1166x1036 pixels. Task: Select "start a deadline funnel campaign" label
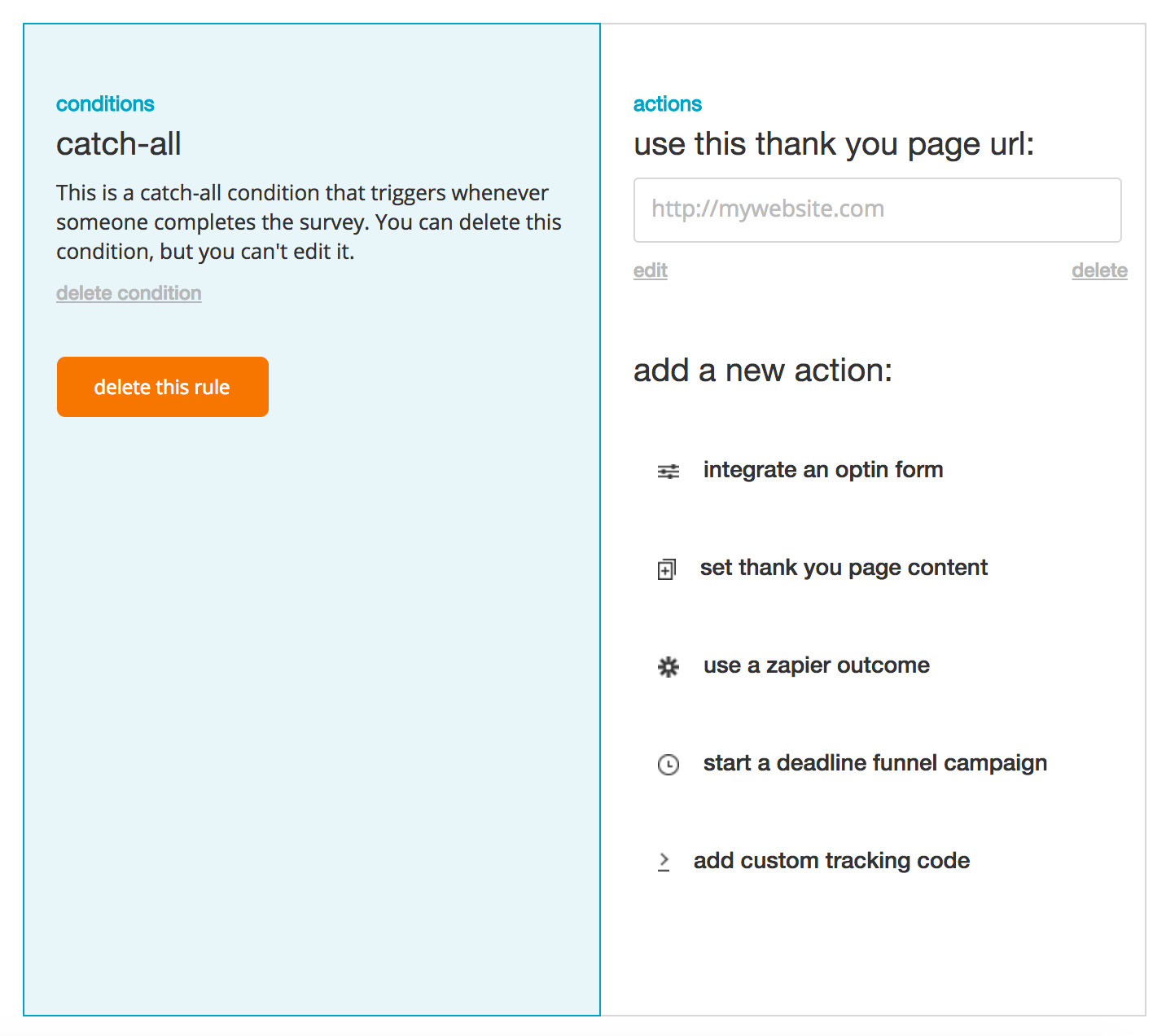pyautogui.click(x=875, y=763)
